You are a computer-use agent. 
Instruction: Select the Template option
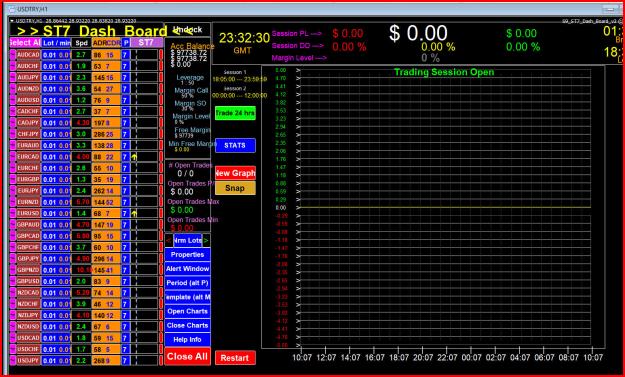[x=187, y=297]
